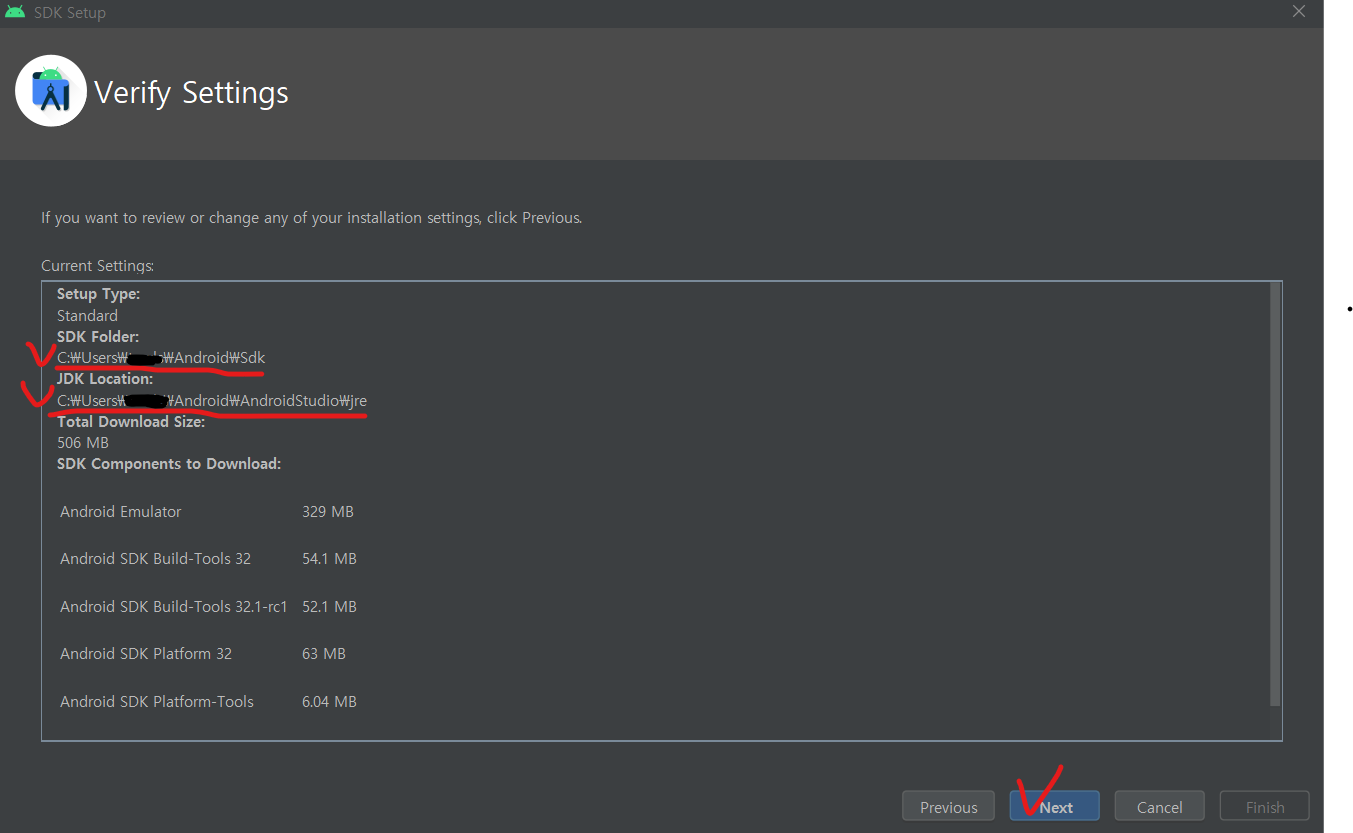The width and height of the screenshot is (1353, 833).
Task: Click the 6.04 MB size value
Action: click(329, 701)
